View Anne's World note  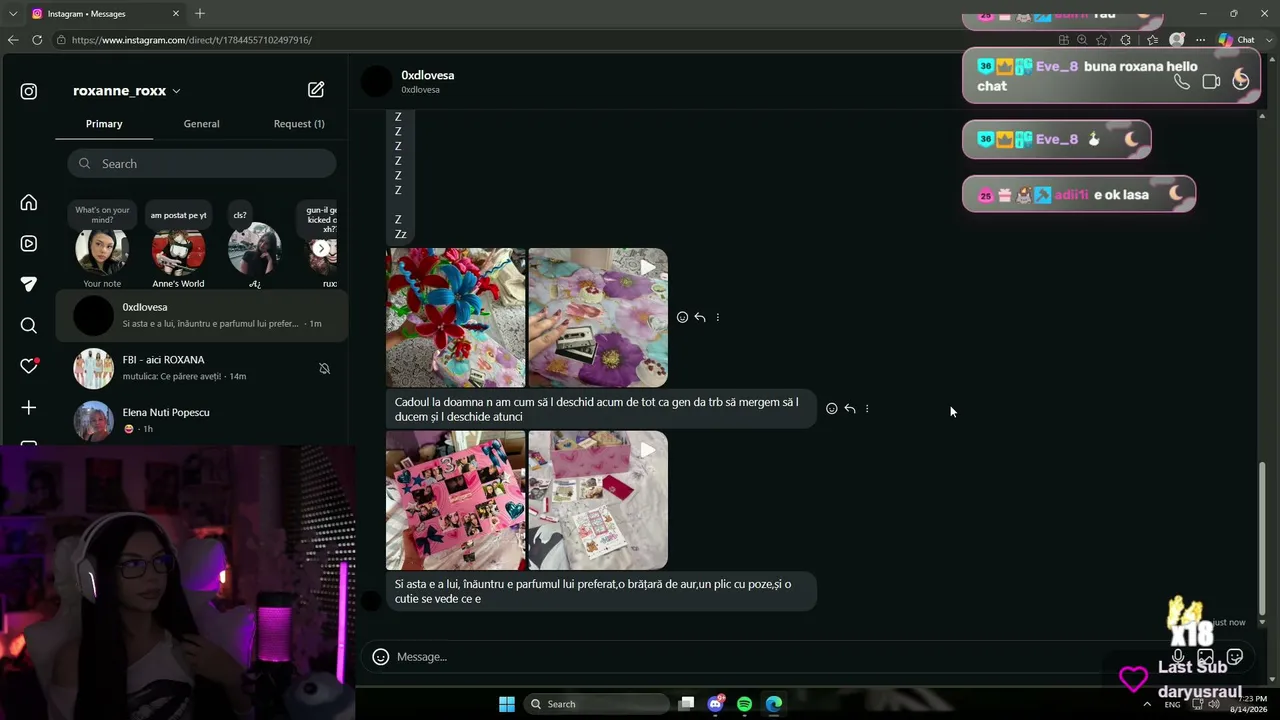[178, 246]
